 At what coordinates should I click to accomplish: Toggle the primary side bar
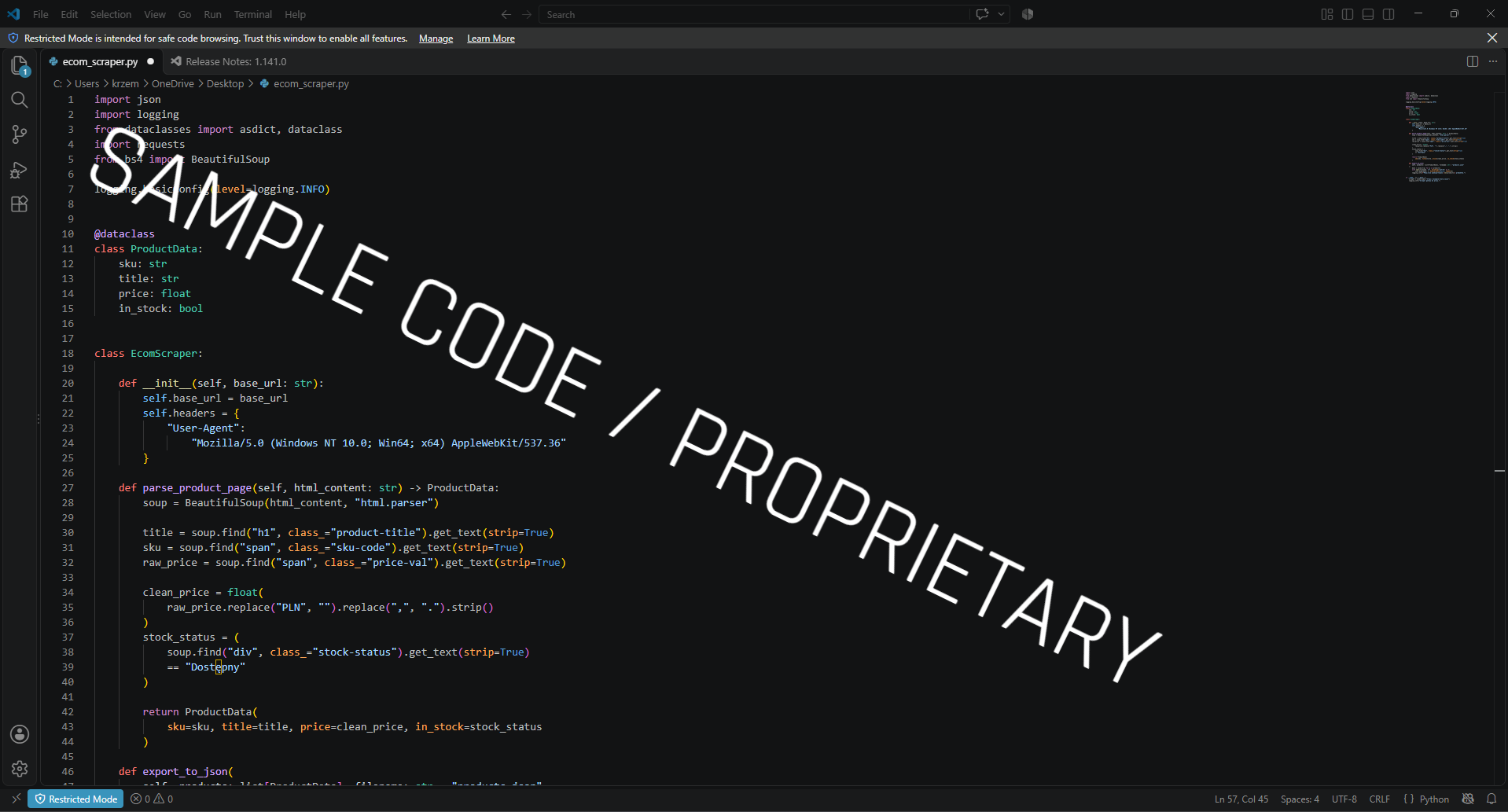[x=1348, y=14]
